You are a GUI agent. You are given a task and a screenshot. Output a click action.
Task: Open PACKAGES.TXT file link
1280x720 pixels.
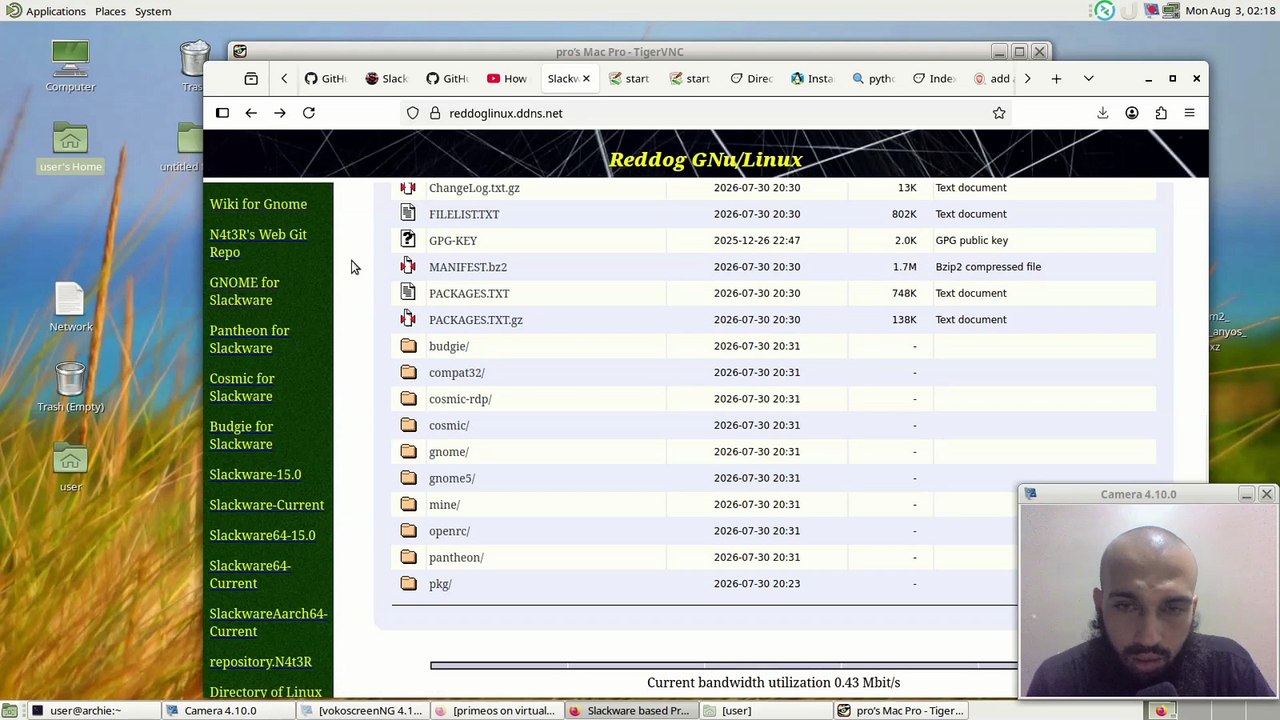pyautogui.click(x=469, y=293)
